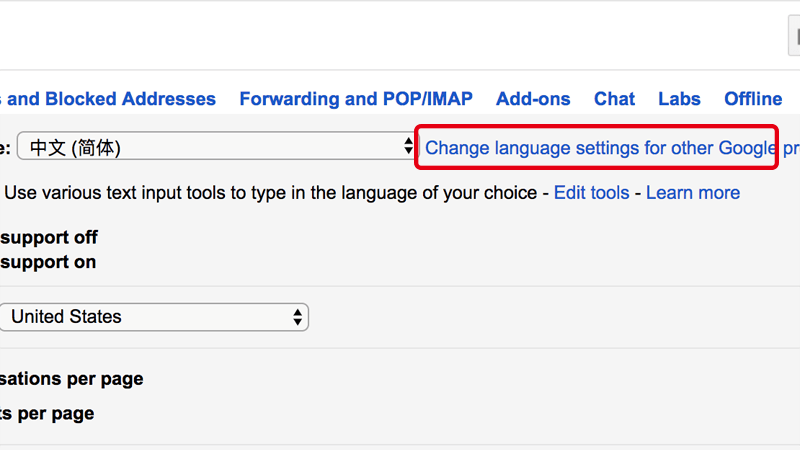Switch to Forwarding and POP/IMAP tab
This screenshot has height=450, width=800.
click(355, 99)
